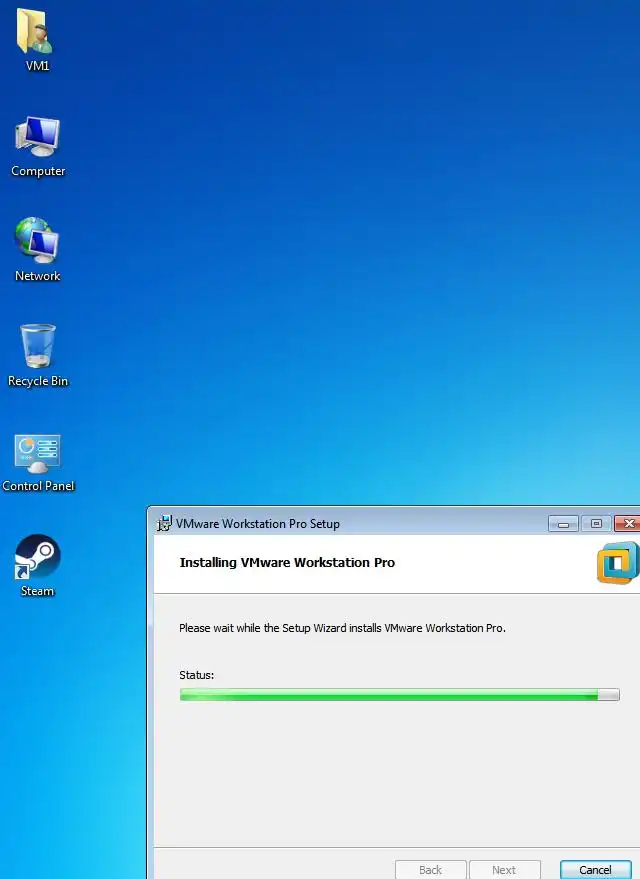
Task: Click the VMware Workstation logo in the header
Action: 618,563
